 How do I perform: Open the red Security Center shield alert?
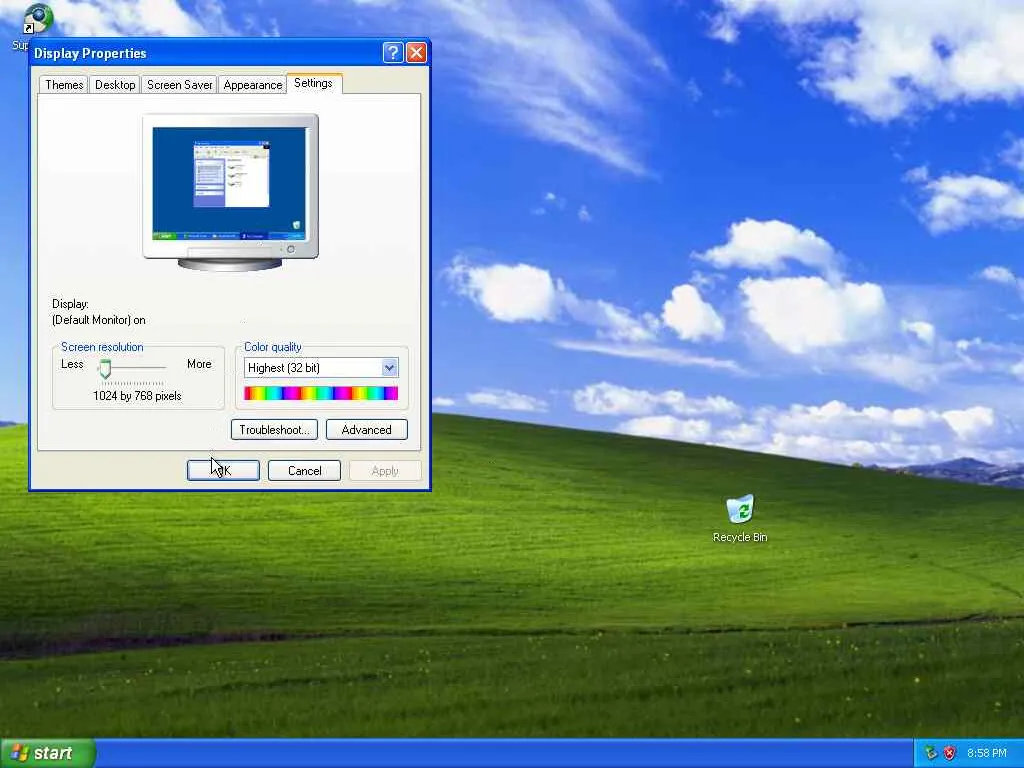pyautogui.click(x=950, y=753)
